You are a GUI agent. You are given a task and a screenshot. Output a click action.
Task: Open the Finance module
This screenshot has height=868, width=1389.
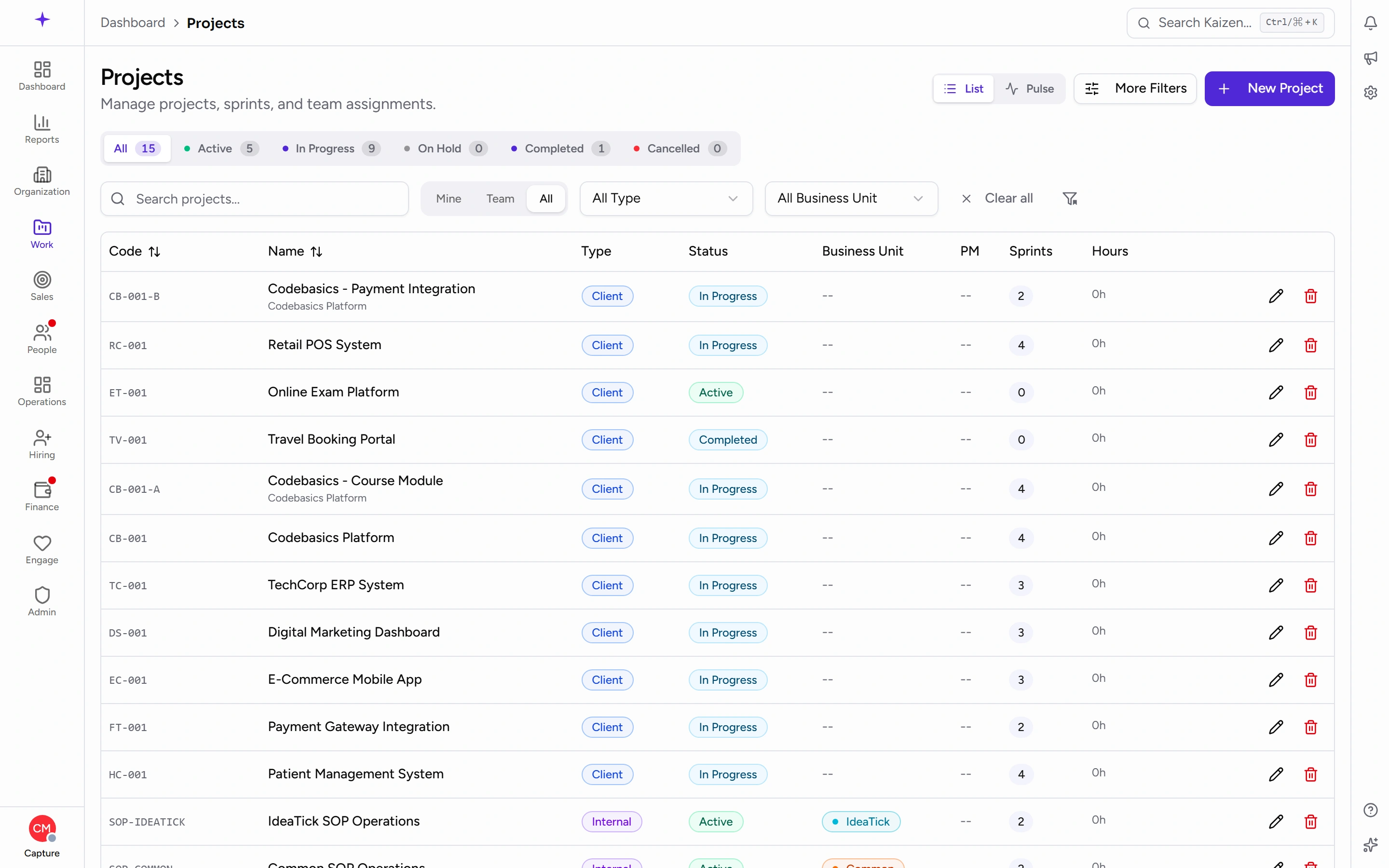click(42, 496)
